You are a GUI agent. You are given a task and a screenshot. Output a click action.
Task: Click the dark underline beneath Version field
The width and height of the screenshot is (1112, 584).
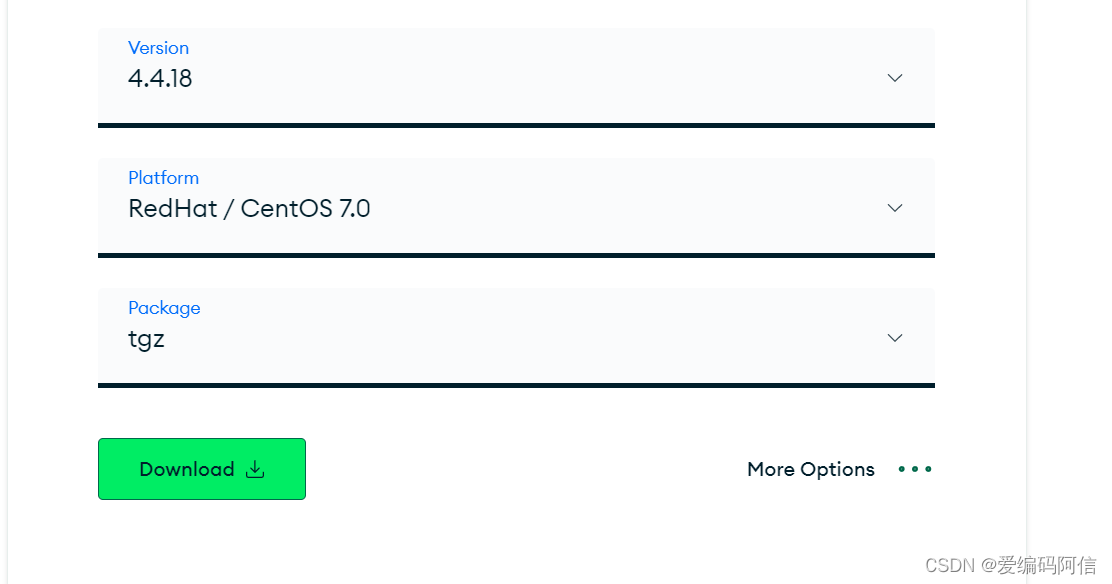point(516,126)
